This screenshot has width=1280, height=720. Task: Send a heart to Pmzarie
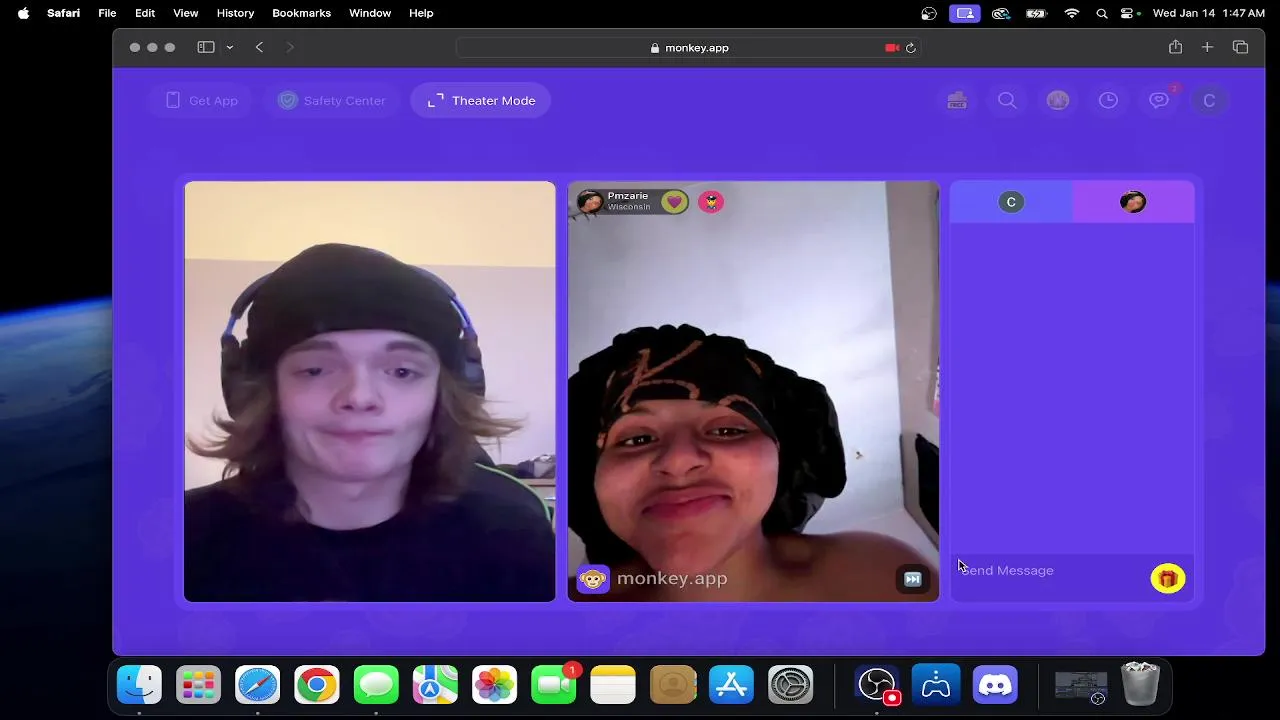[674, 202]
